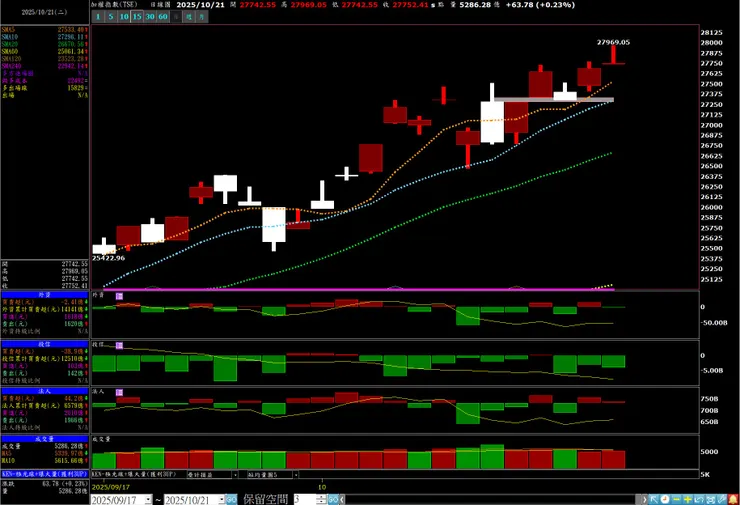Viewport: 740px width, 505px height.
Task: Click the 保留空間 number input field
Action: pos(305,499)
